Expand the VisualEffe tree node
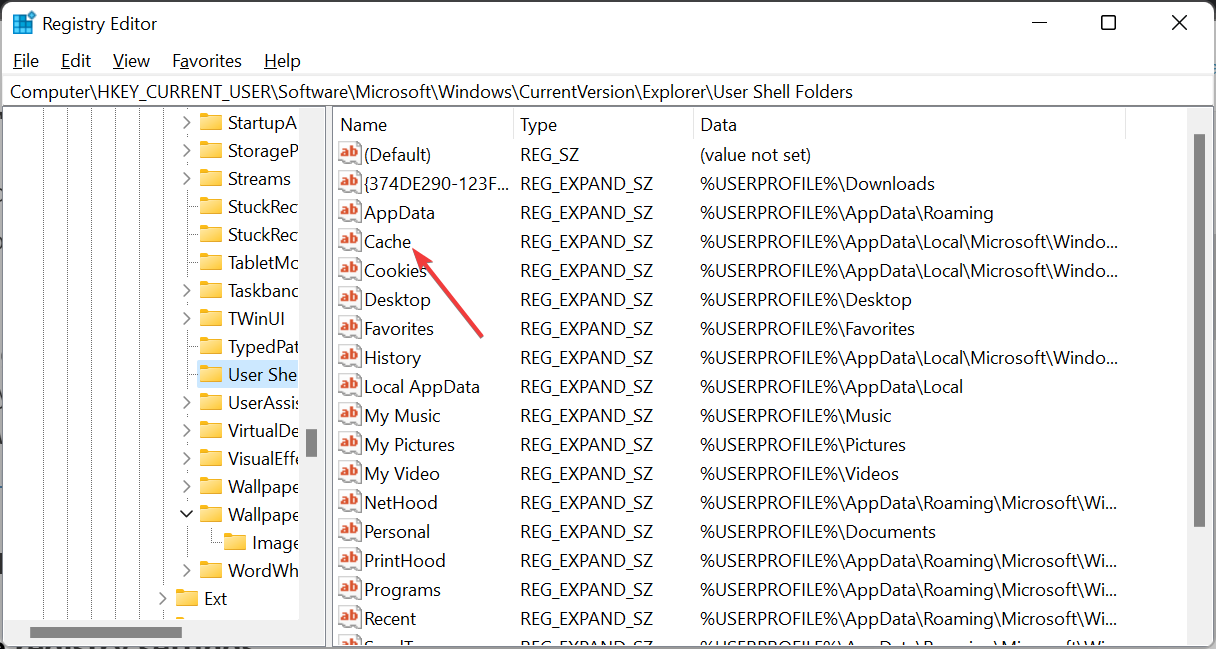The image size is (1216, 649). pyautogui.click(x=186, y=458)
